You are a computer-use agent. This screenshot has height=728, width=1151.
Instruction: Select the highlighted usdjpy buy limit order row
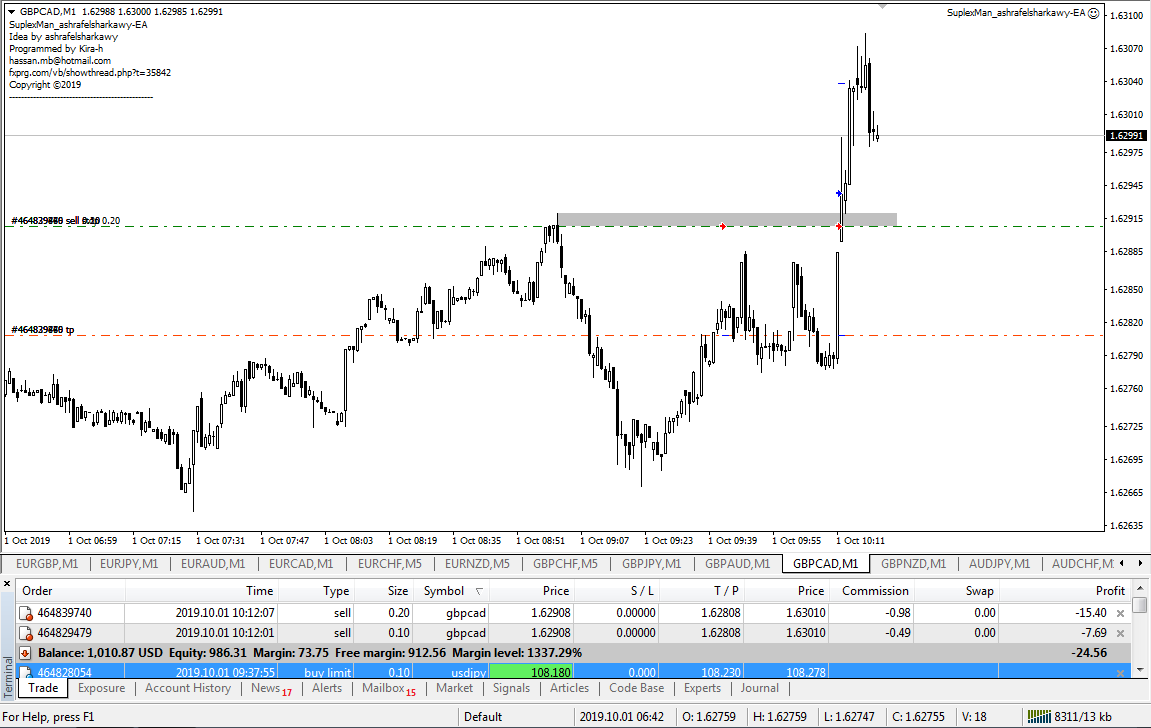(x=300, y=673)
